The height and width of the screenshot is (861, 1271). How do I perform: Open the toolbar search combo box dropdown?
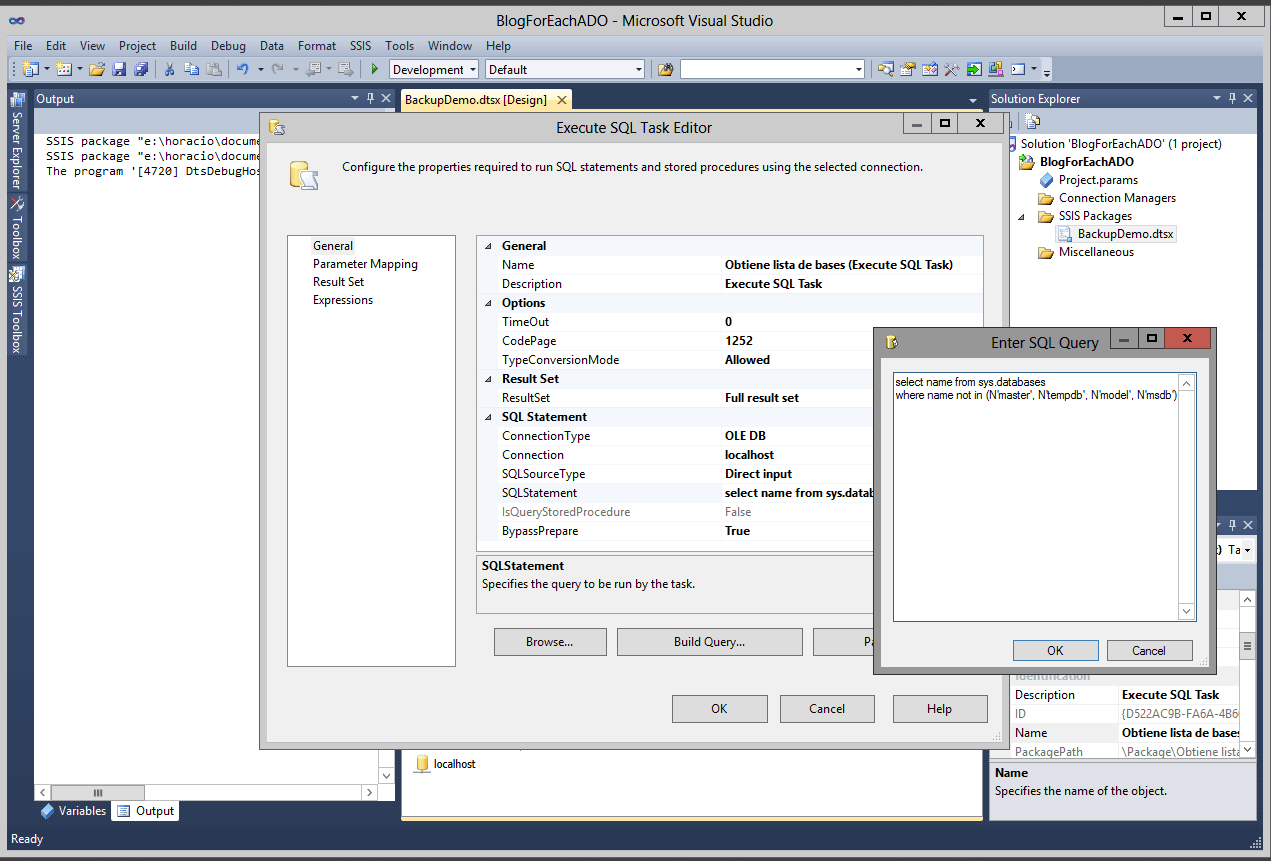pos(859,69)
